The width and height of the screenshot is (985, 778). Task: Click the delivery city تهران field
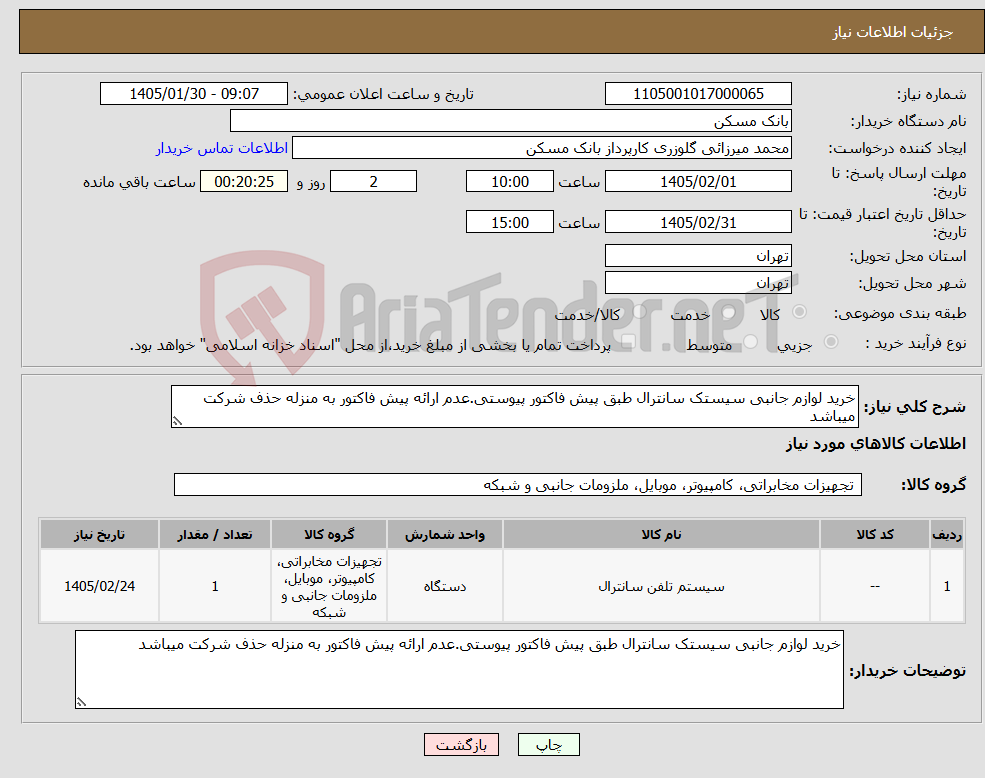(698, 283)
